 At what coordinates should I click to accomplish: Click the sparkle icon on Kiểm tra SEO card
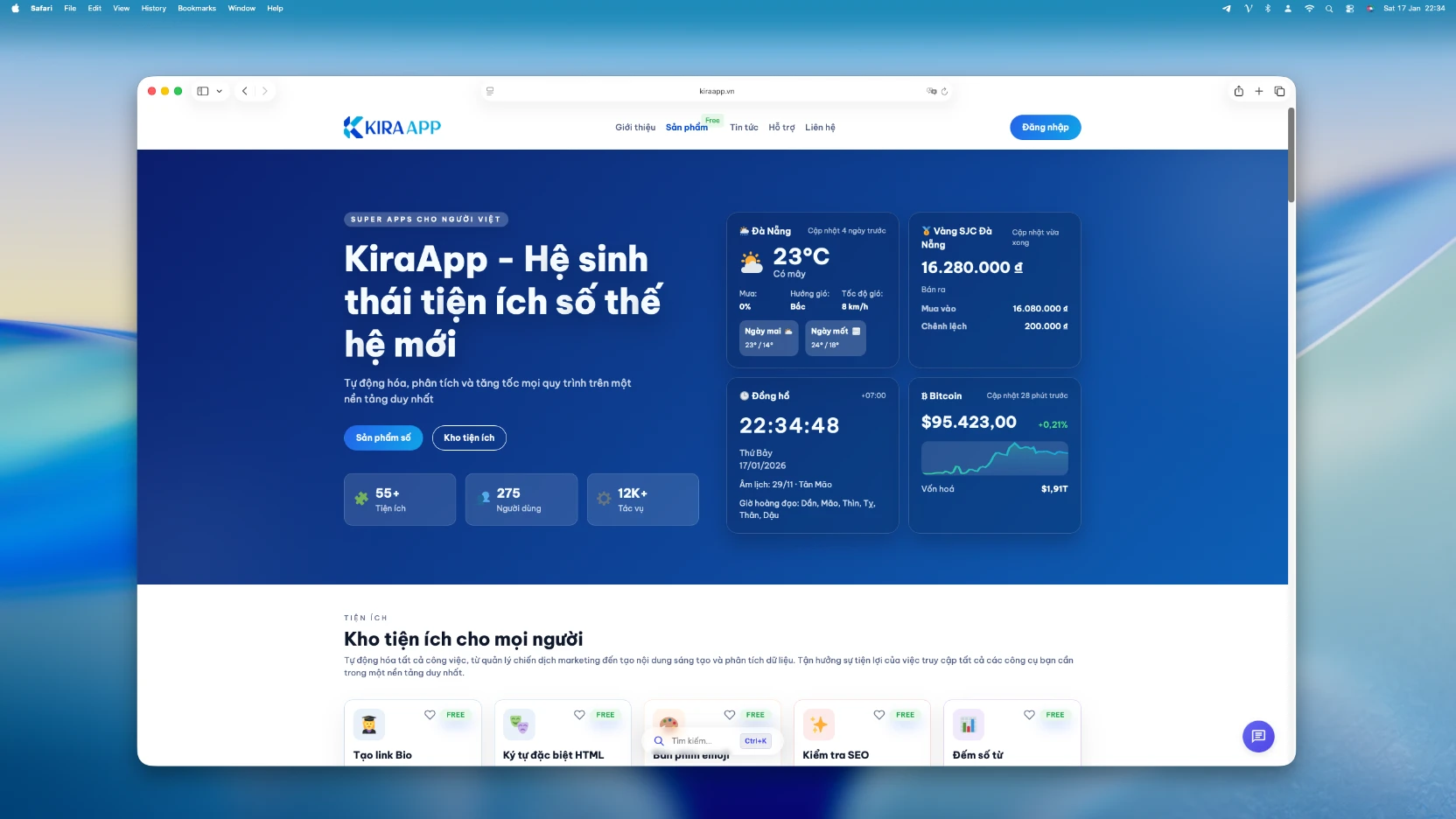click(819, 724)
